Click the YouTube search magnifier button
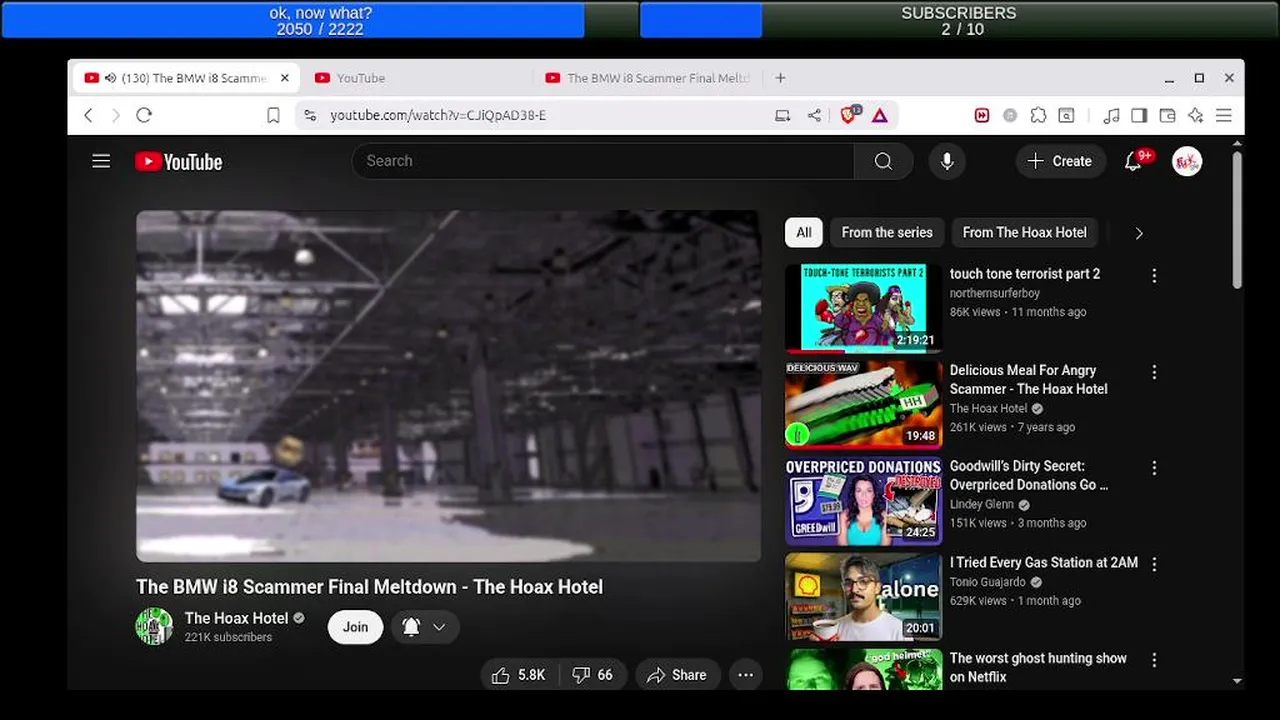This screenshot has width=1280, height=720. point(883,161)
